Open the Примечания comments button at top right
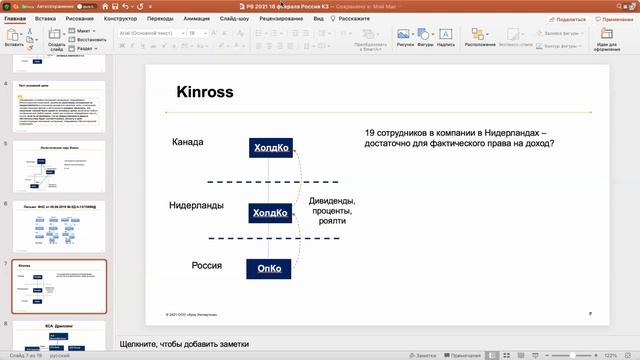640x360 pixels. [x=616, y=19]
